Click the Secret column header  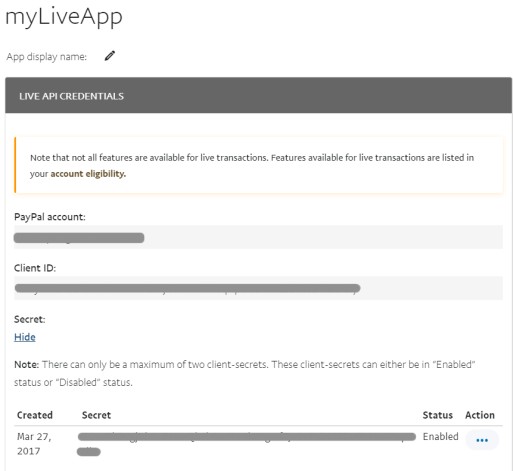point(96,415)
